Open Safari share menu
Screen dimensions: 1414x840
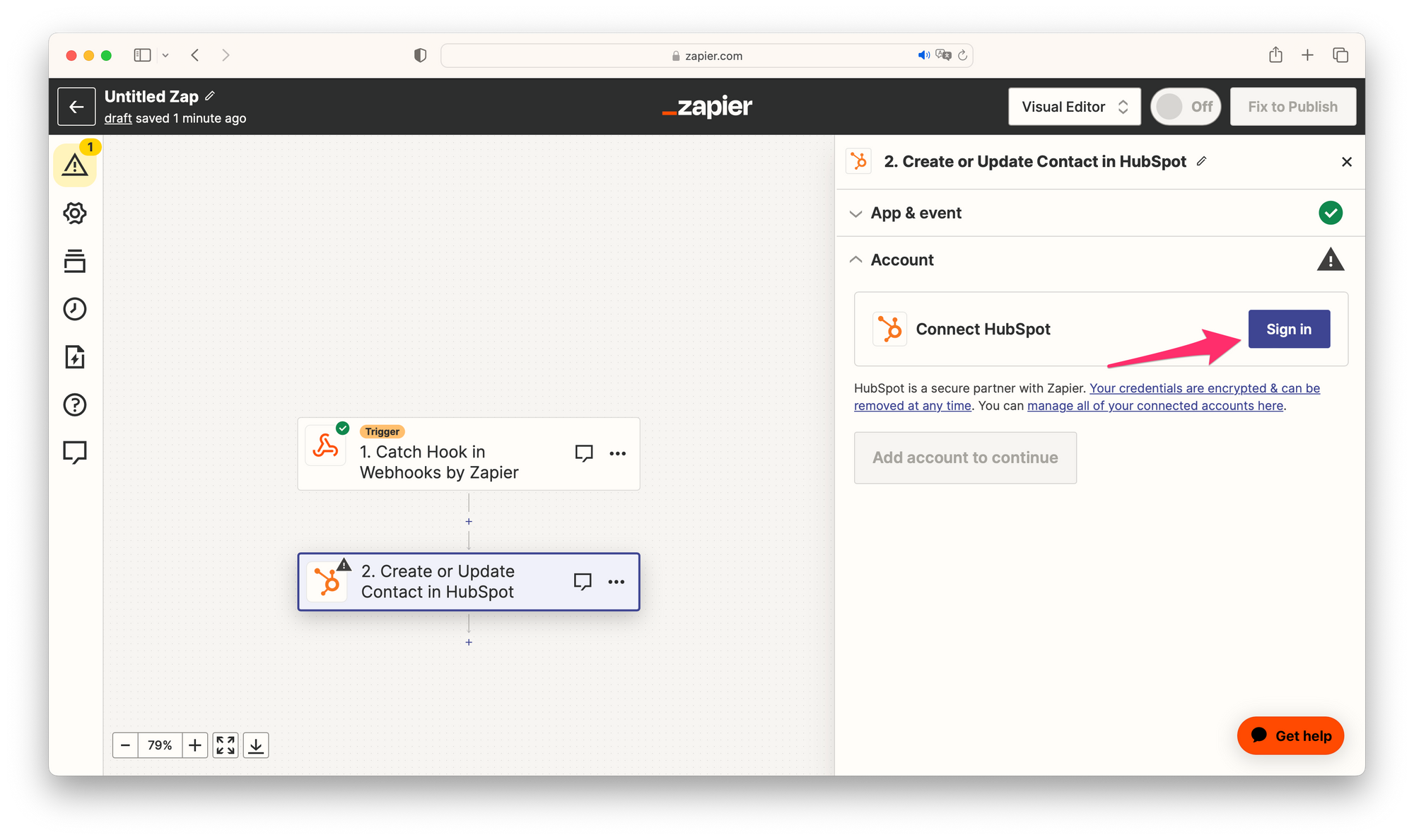1275,55
